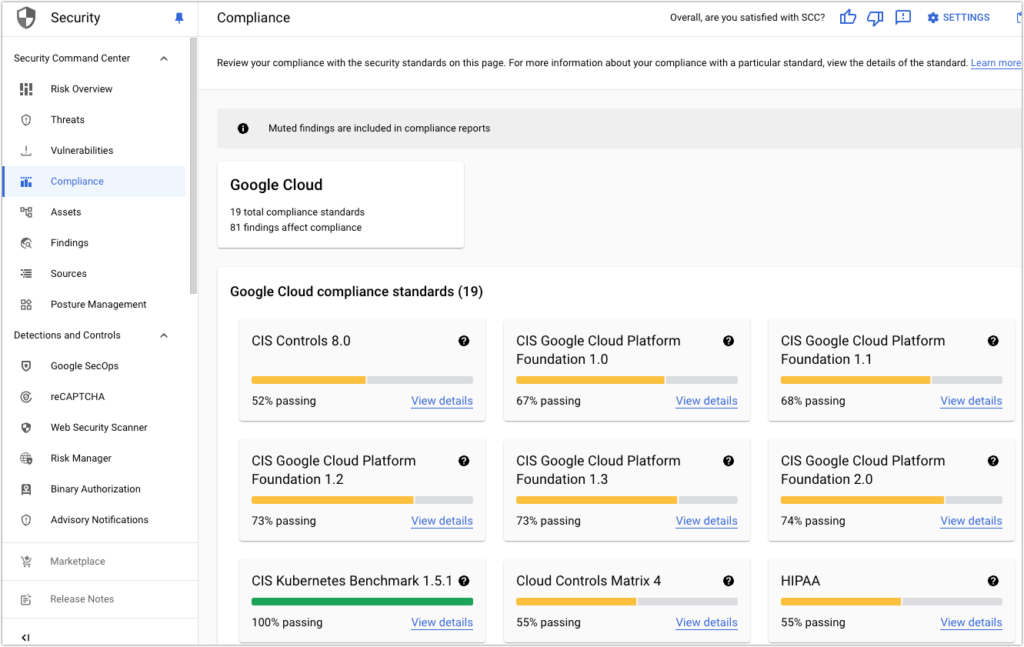
Task: Collapse the Security Command Center section
Action: tap(164, 59)
